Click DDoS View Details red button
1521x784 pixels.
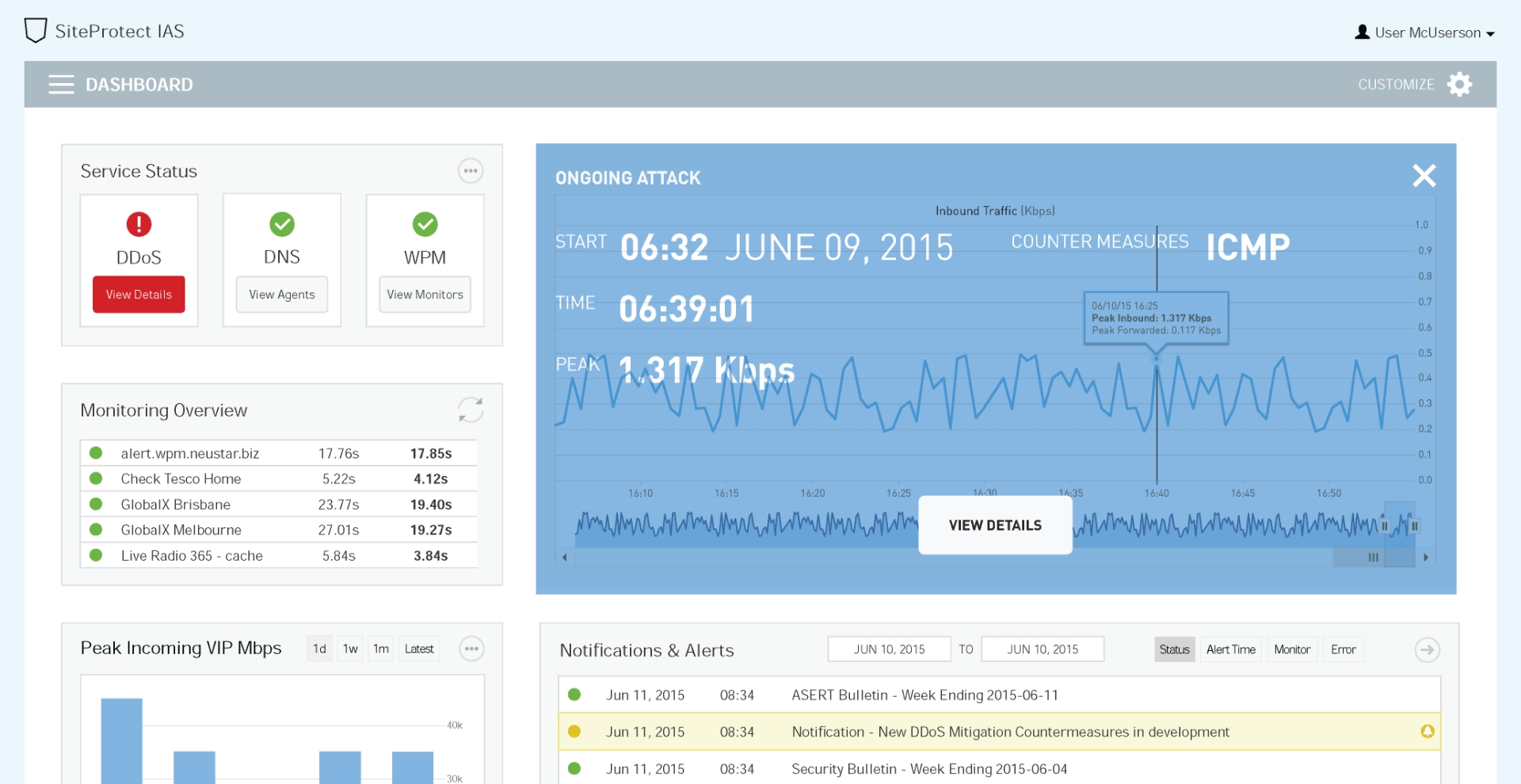click(x=139, y=295)
